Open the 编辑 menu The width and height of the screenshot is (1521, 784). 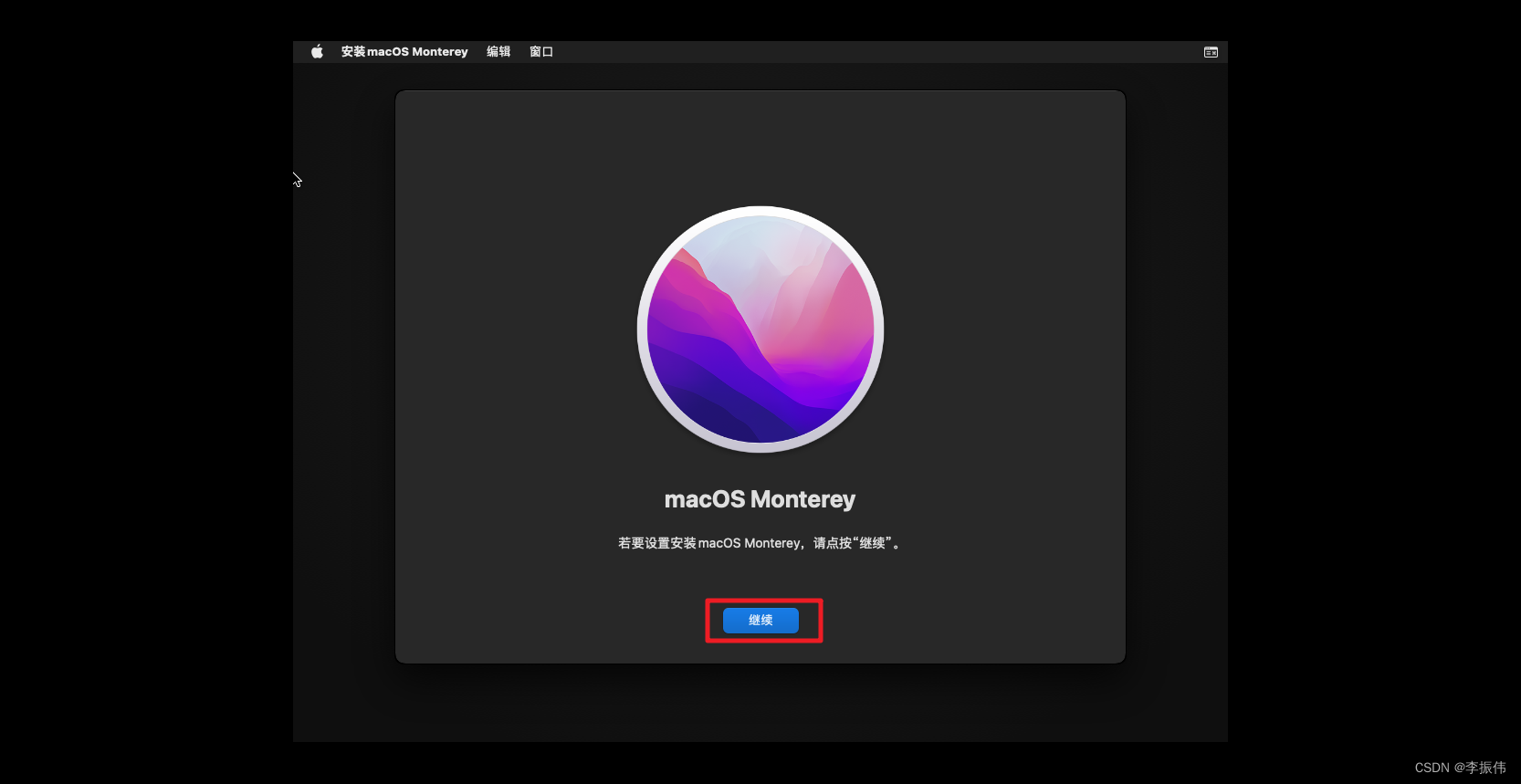498,52
